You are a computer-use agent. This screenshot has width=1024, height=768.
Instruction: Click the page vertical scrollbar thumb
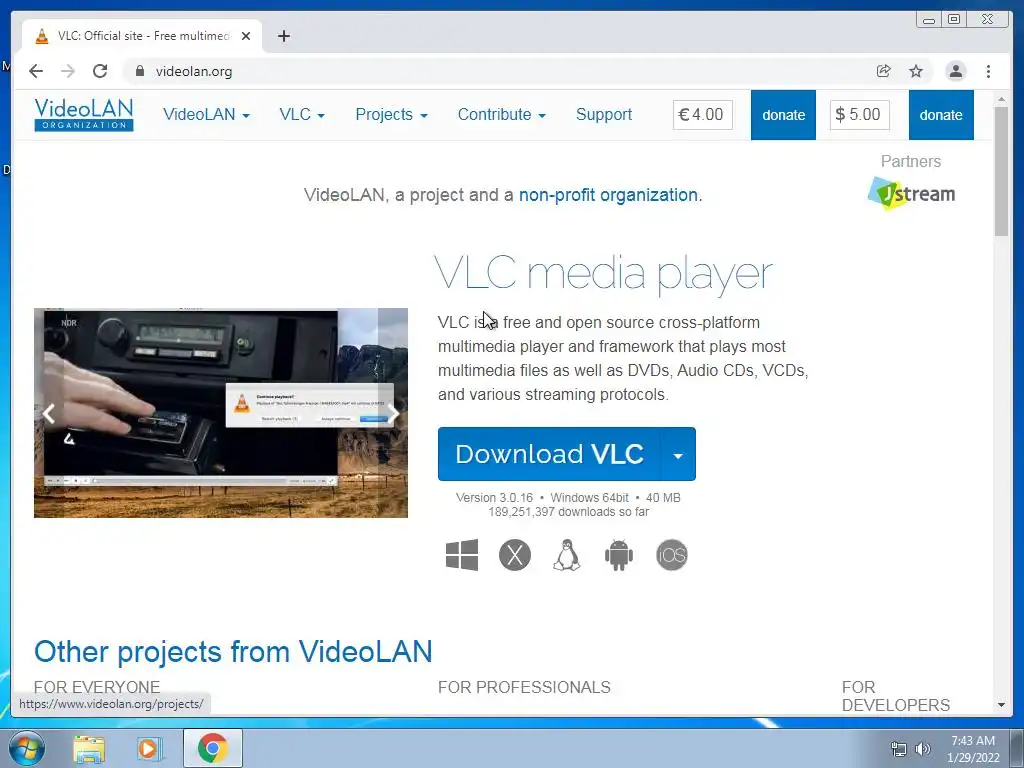pyautogui.click(x=1001, y=171)
